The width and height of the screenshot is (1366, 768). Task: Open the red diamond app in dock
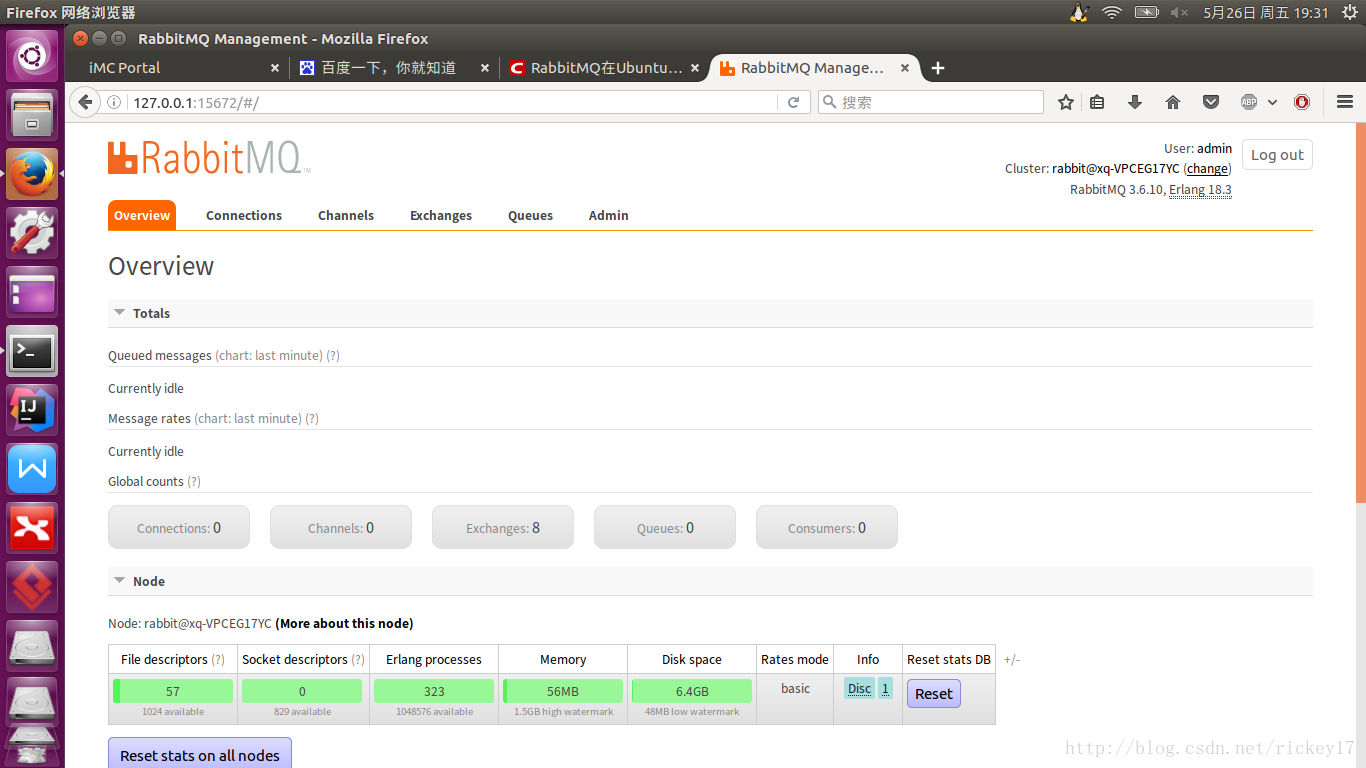pyautogui.click(x=33, y=587)
